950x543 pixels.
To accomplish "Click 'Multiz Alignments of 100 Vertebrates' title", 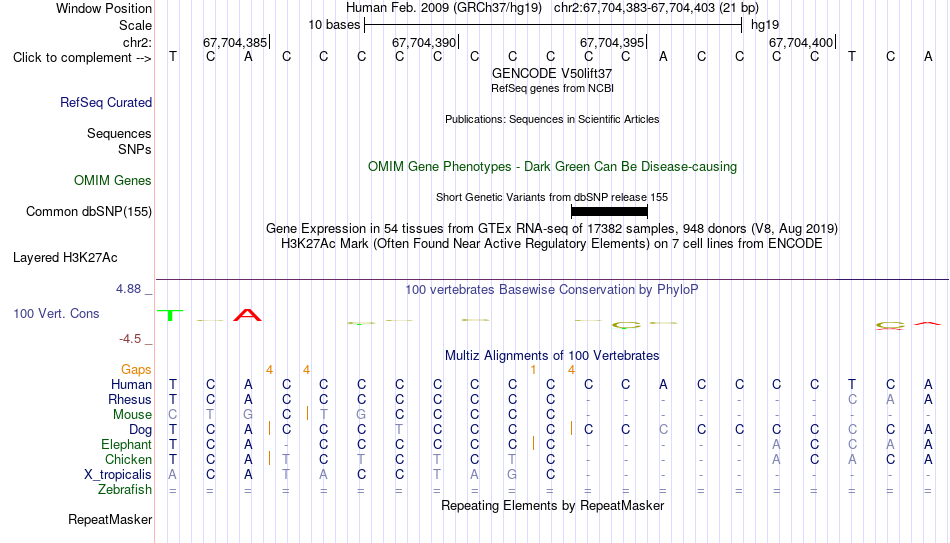I will click(552, 356).
